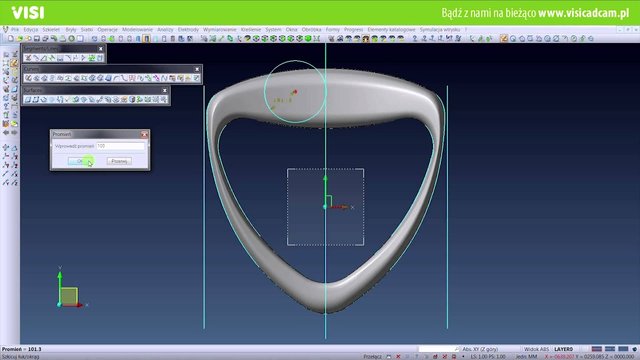Click the first magnifier zoom icon
640x360 pixels.
[x=513, y=38]
